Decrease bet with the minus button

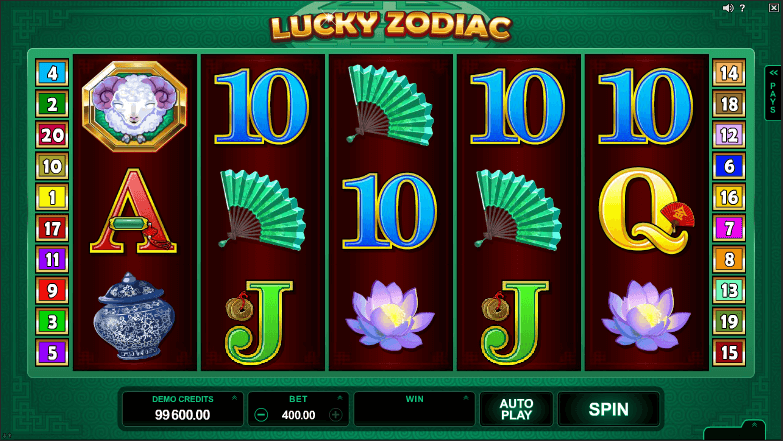pyautogui.click(x=261, y=415)
